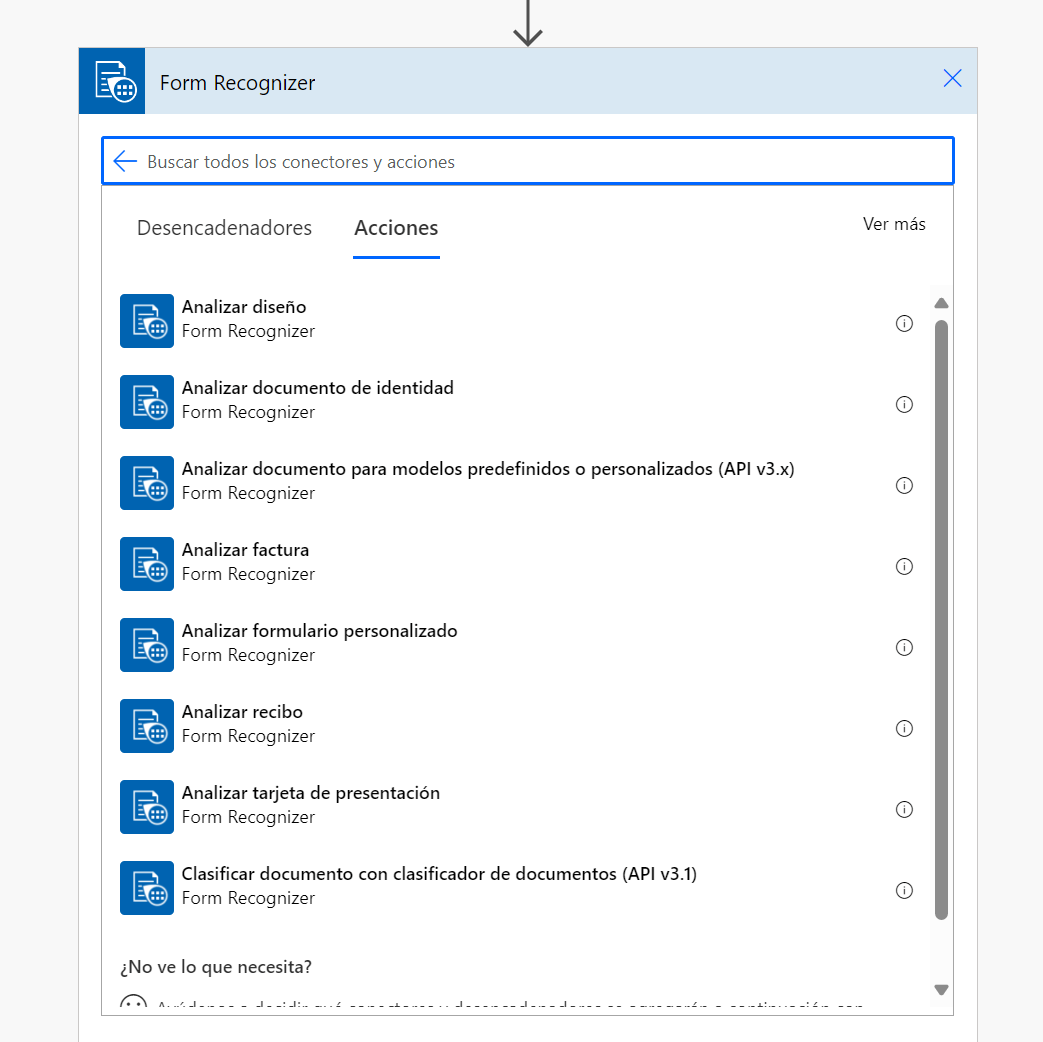
Task: Pick Analizar documento para modelos predefinidos action
Action: (487, 469)
